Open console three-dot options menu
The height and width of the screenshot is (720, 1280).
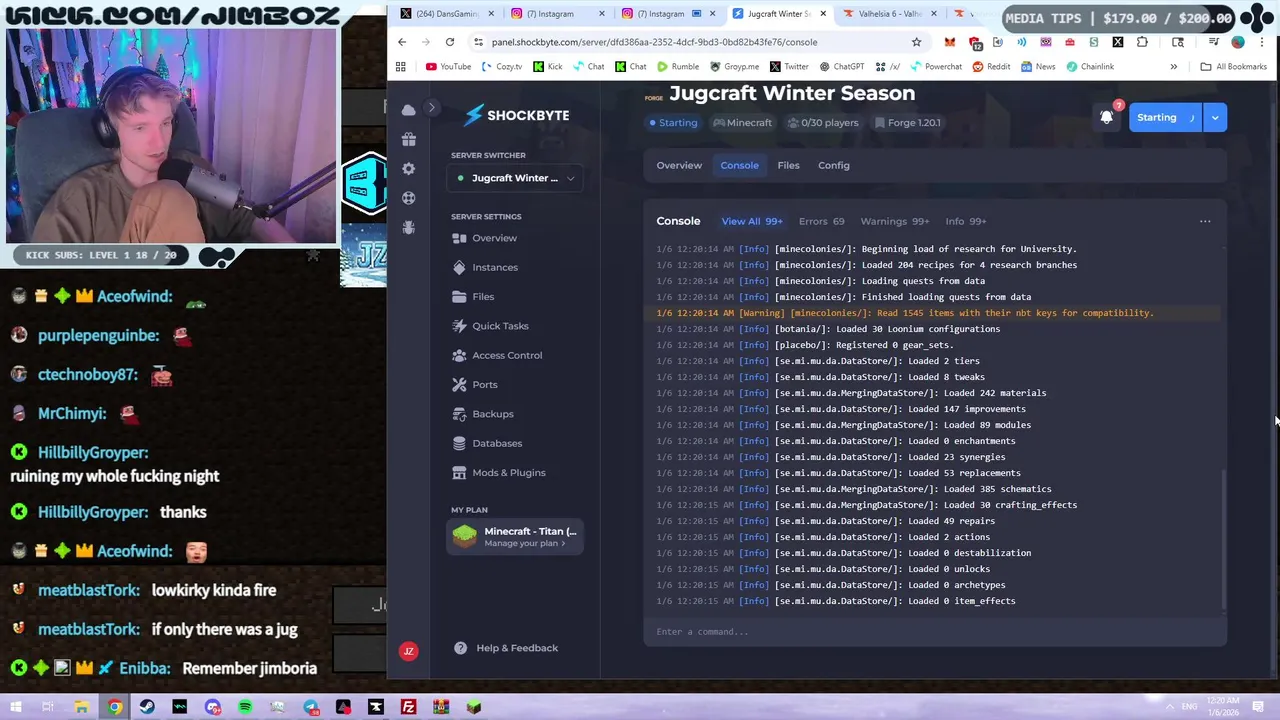pos(1205,222)
